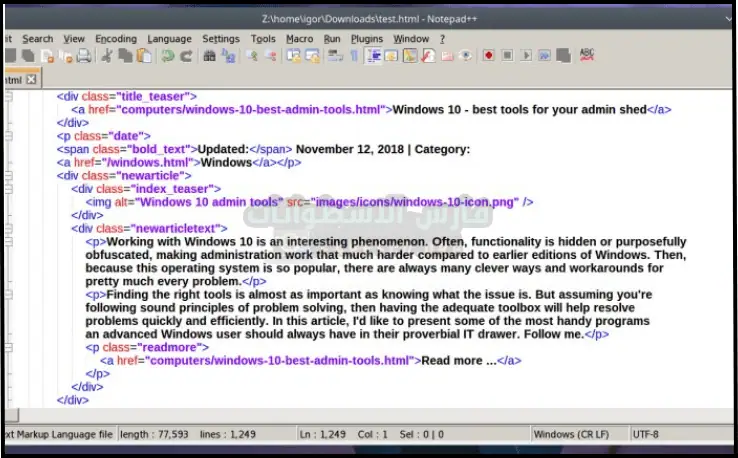This screenshot has width=738, height=458.
Task: Click the Redo arrow icon
Action: [x=186, y=56]
